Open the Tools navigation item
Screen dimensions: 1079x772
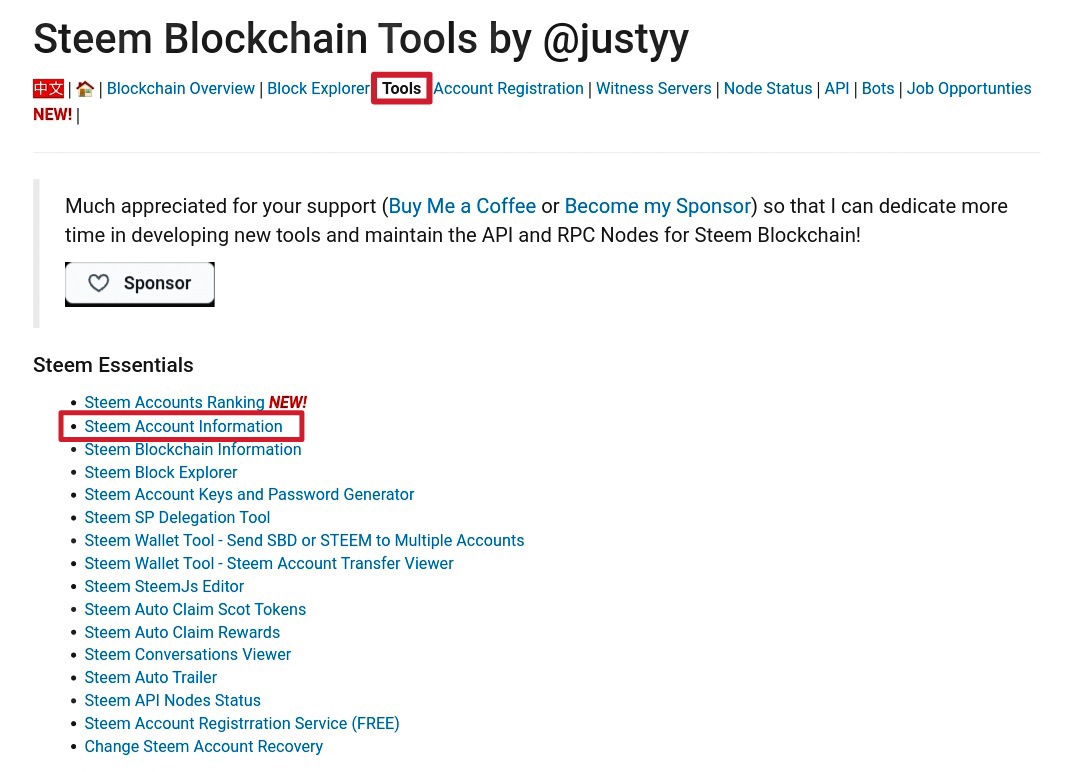click(402, 89)
